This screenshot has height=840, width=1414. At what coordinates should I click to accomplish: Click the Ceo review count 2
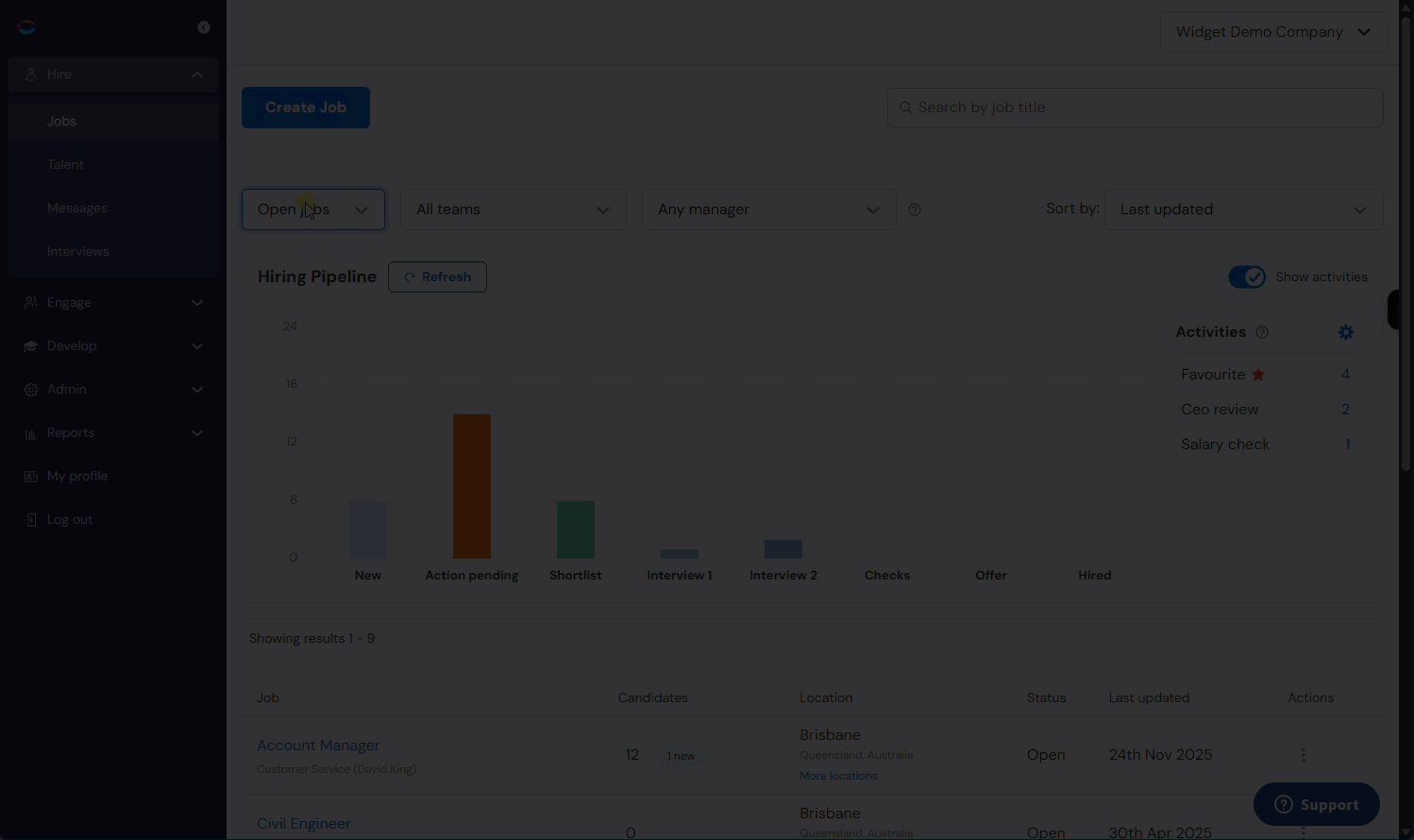pos(1345,410)
